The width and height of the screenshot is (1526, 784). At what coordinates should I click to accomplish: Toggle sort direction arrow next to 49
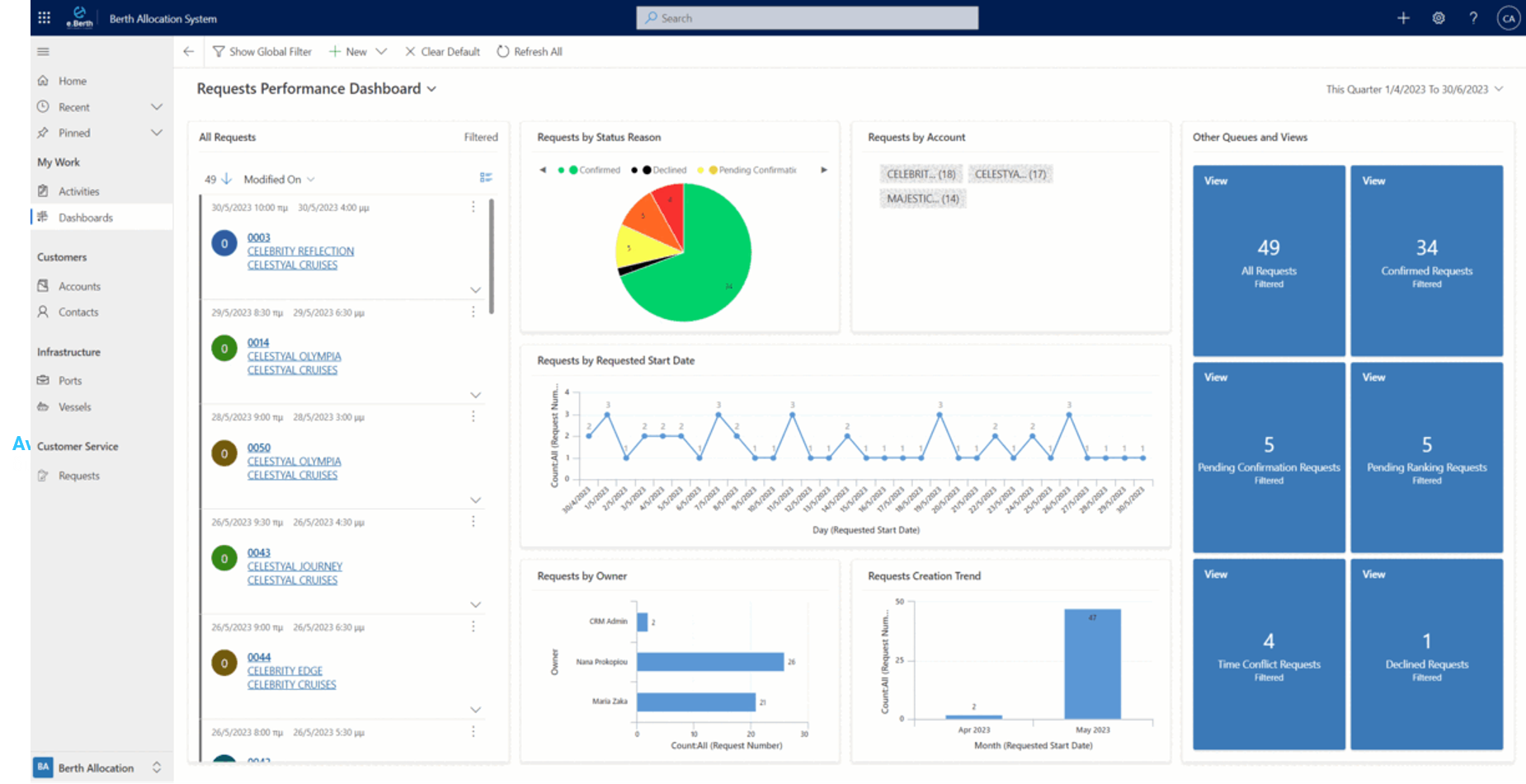click(x=227, y=179)
